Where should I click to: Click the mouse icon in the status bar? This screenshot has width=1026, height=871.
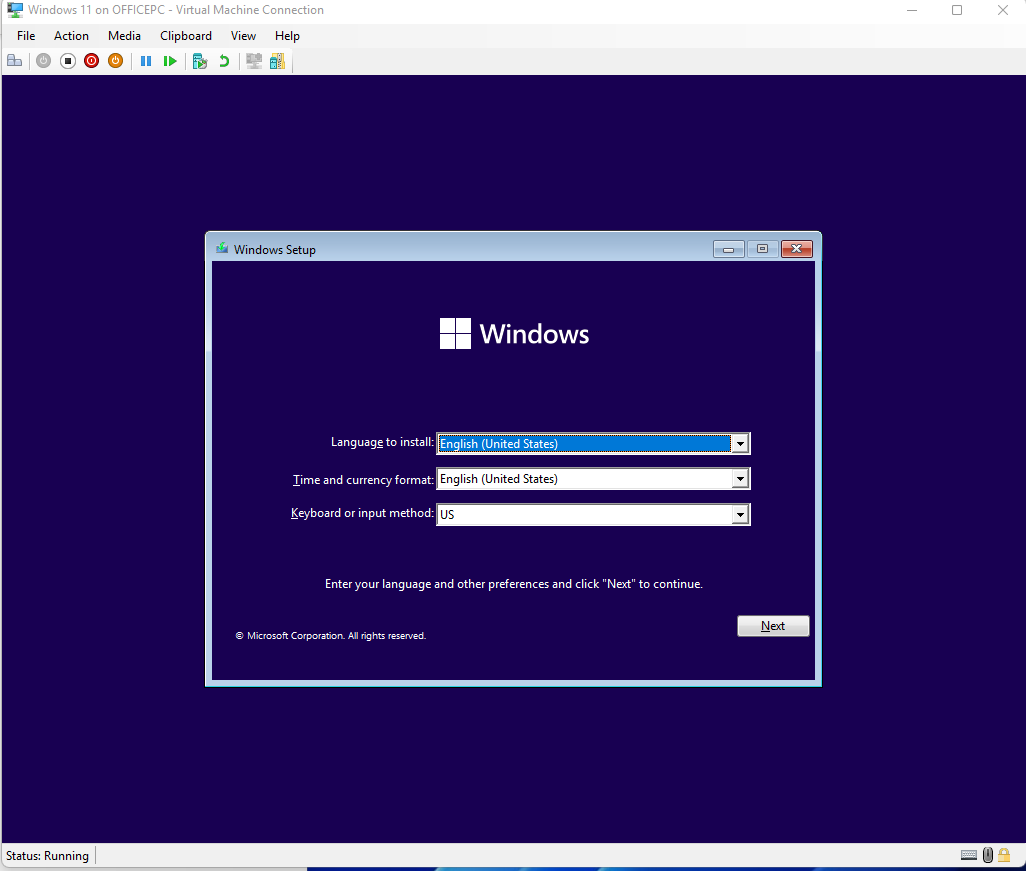click(x=987, y=855)
